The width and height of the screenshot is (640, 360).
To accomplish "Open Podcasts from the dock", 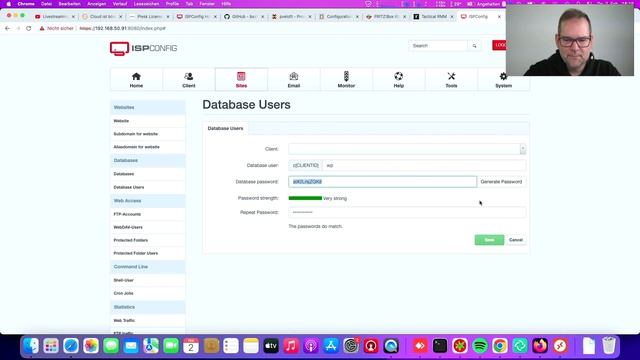I will click(311, 346).
